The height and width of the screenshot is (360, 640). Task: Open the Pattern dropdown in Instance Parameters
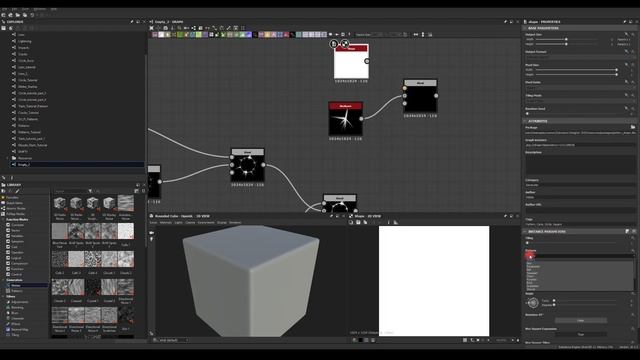coord(580,256)
